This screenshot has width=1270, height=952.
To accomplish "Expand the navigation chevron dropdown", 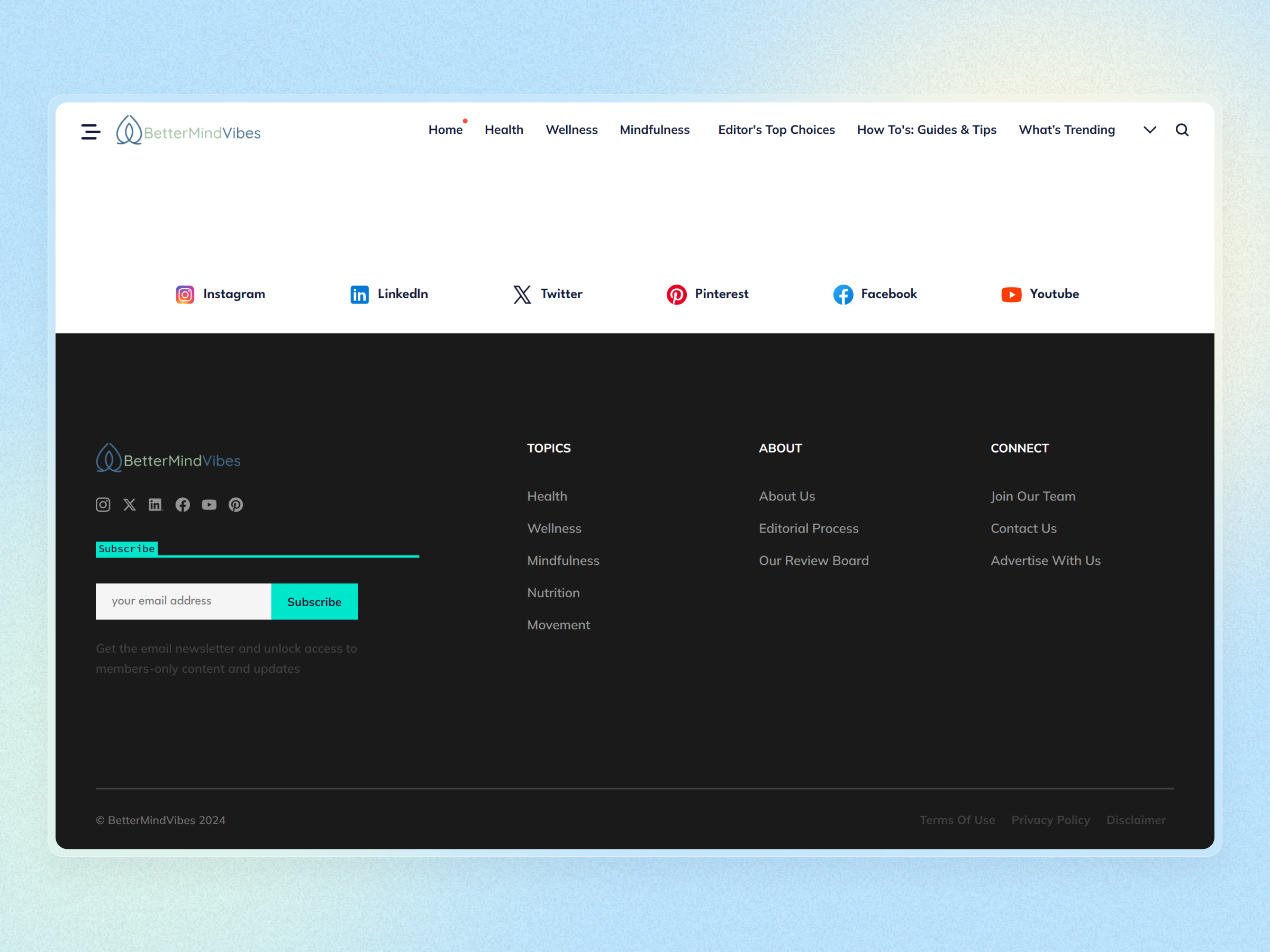I will click(x=1149, y=130).
